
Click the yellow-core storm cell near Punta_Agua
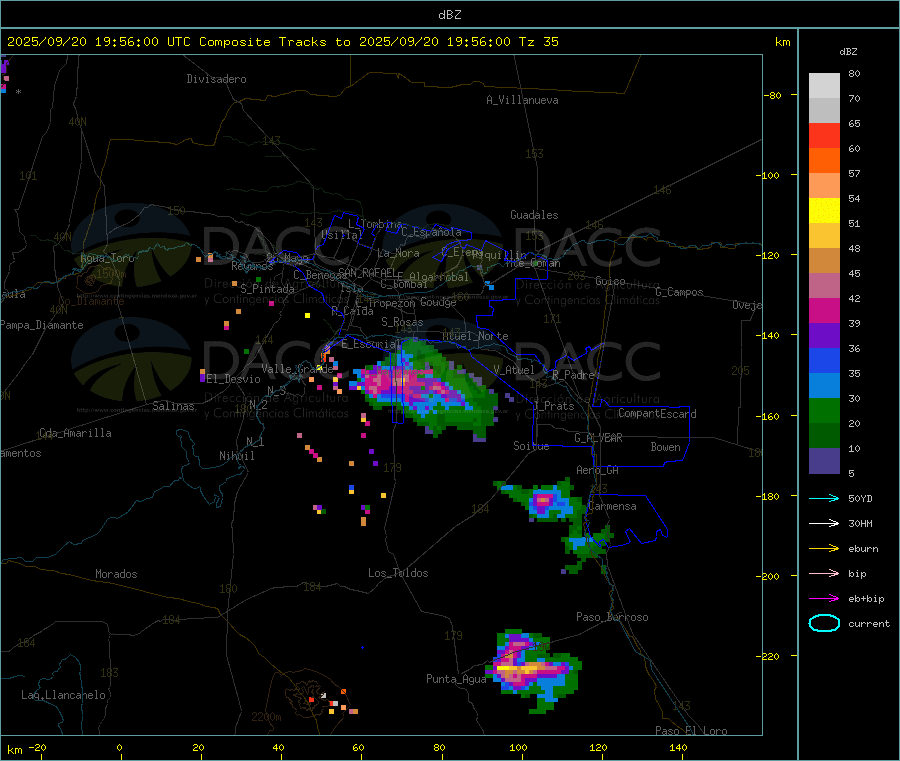click(533, 669)
